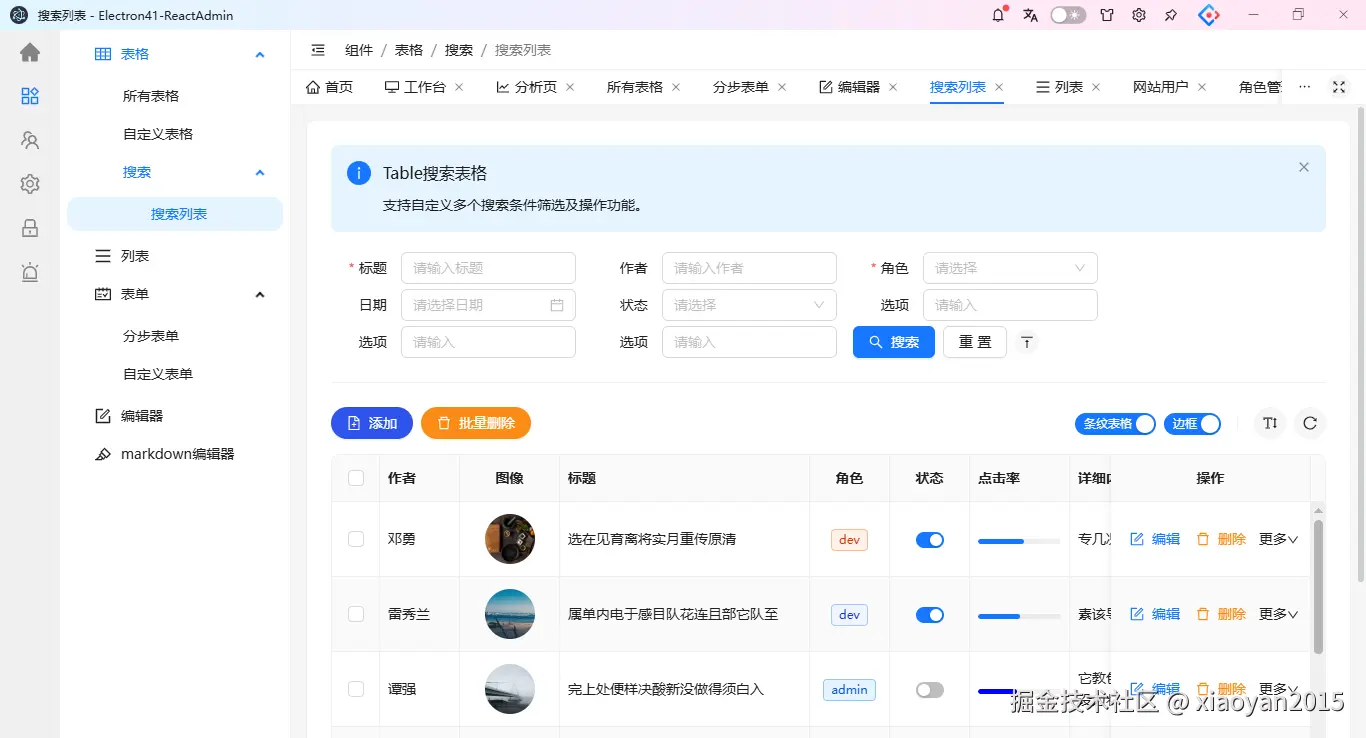The height and width of the screenshot is (738, 1366).
Task: Open the users icon in left sidebar
Action: [x=30, y=140]
